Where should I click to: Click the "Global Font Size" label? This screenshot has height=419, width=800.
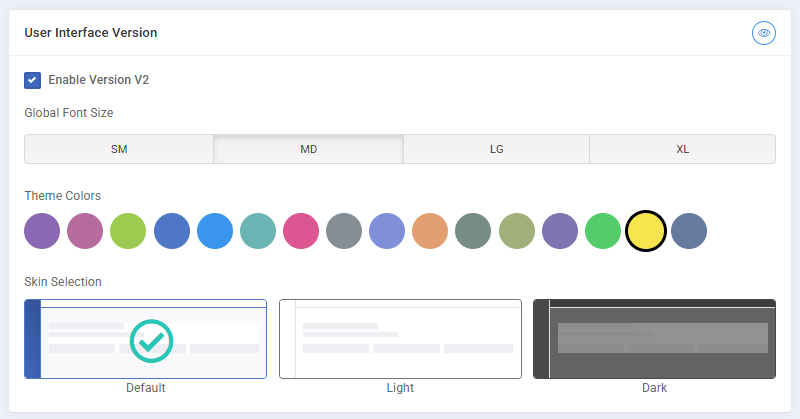tap(69, 113)
